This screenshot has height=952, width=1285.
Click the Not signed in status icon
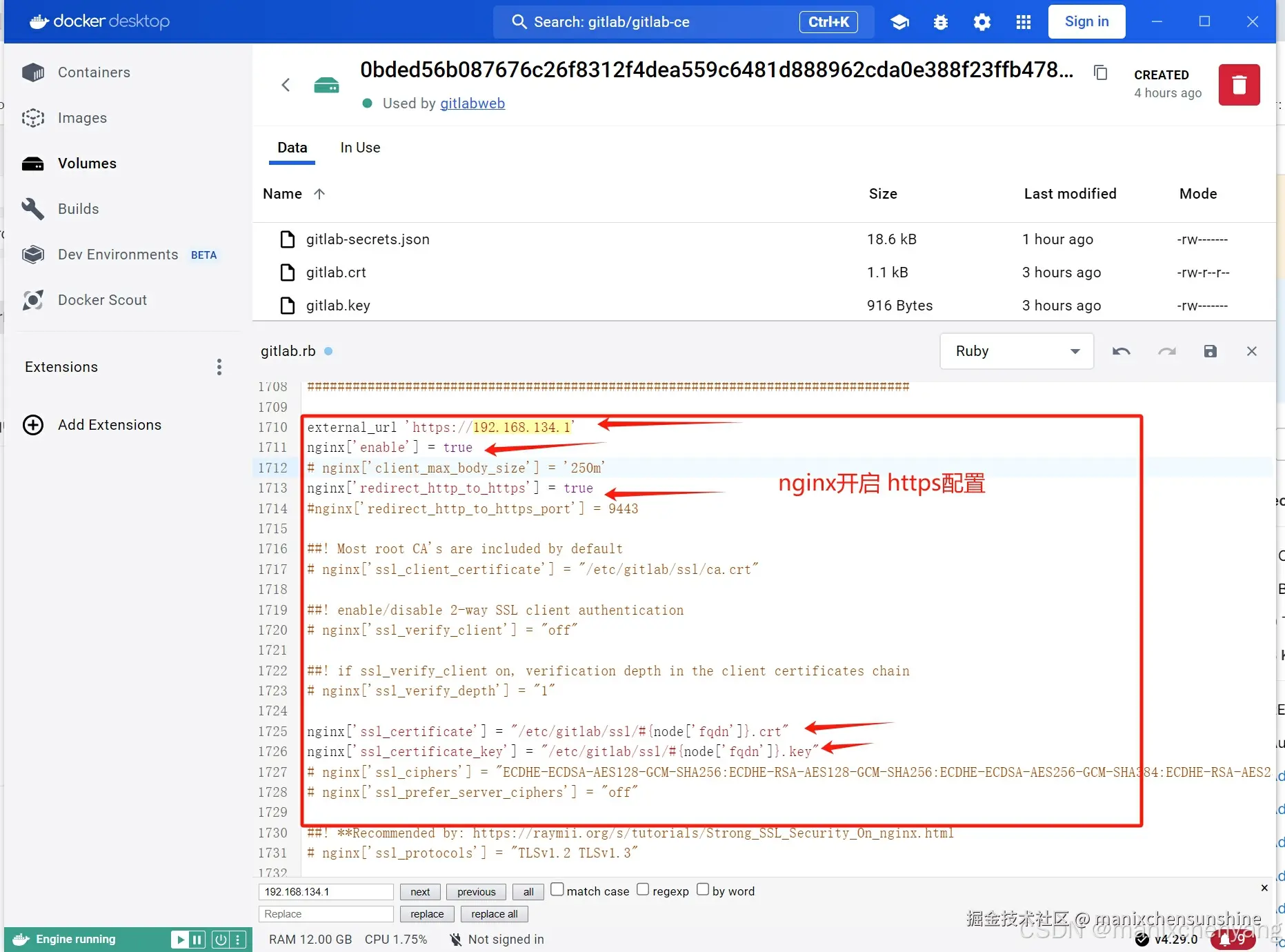456,940
